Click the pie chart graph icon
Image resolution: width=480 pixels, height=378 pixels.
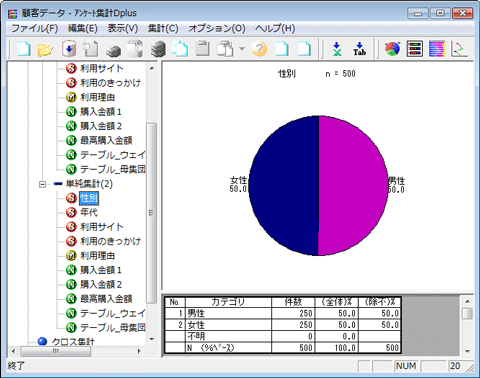(x=392, y=49)
